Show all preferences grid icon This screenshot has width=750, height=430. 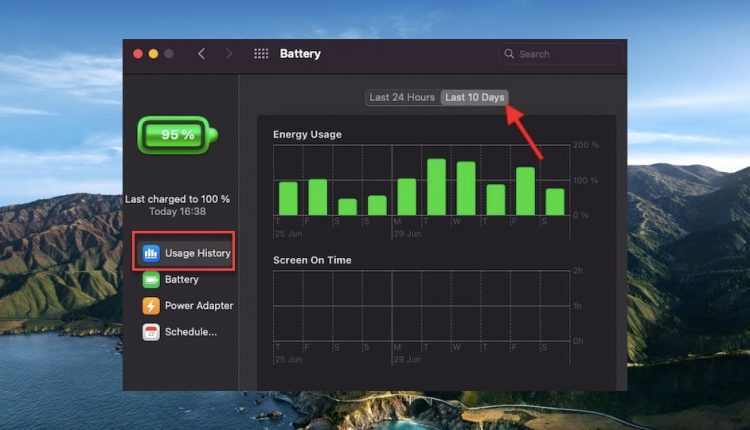261,54
